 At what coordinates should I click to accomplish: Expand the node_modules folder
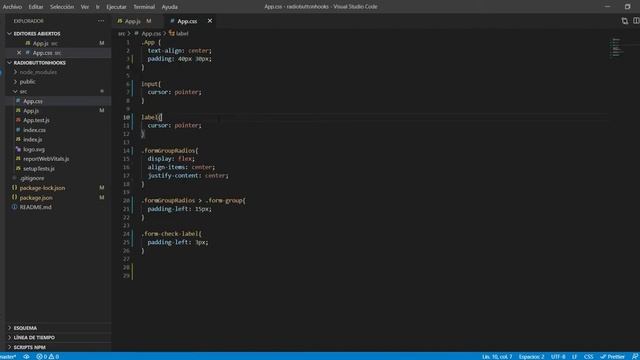(x=38, y=72)
